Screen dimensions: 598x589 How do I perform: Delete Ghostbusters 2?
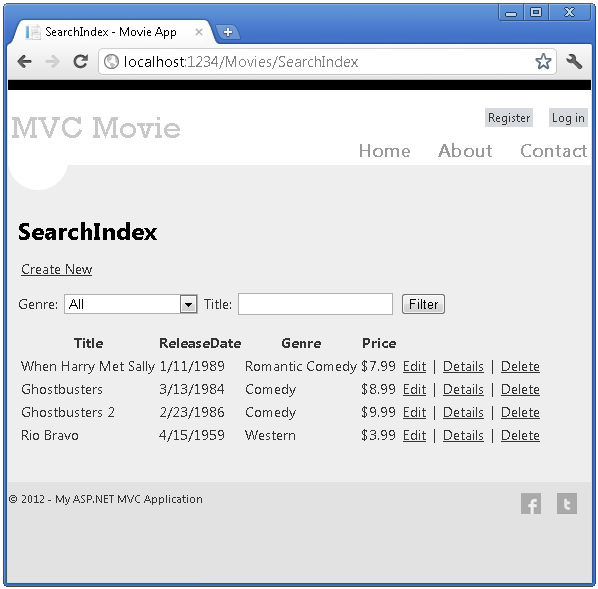[520, 412]
